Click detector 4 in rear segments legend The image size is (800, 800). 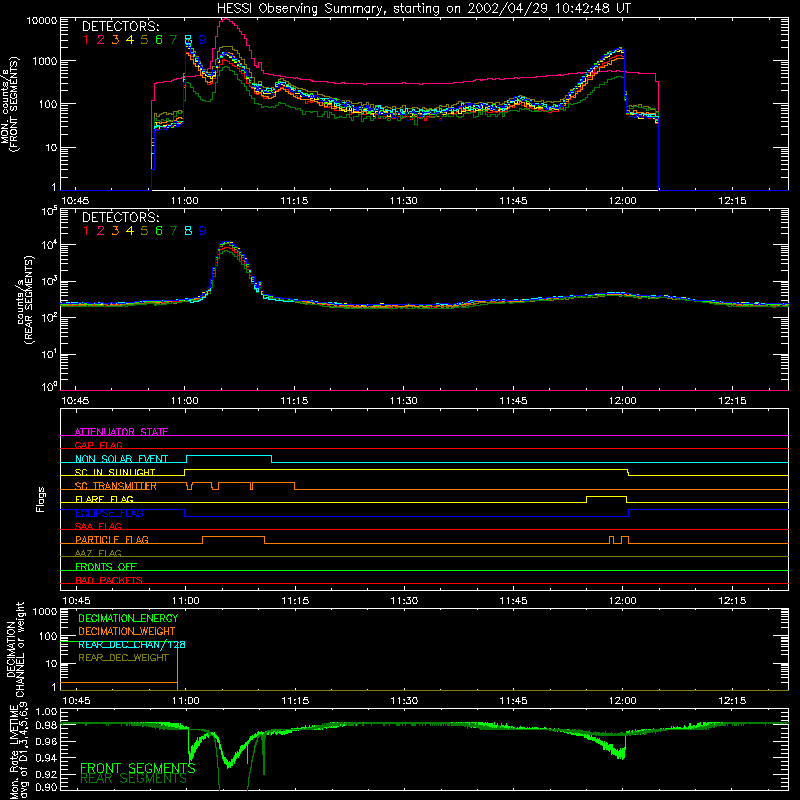(x=130, y=231)
